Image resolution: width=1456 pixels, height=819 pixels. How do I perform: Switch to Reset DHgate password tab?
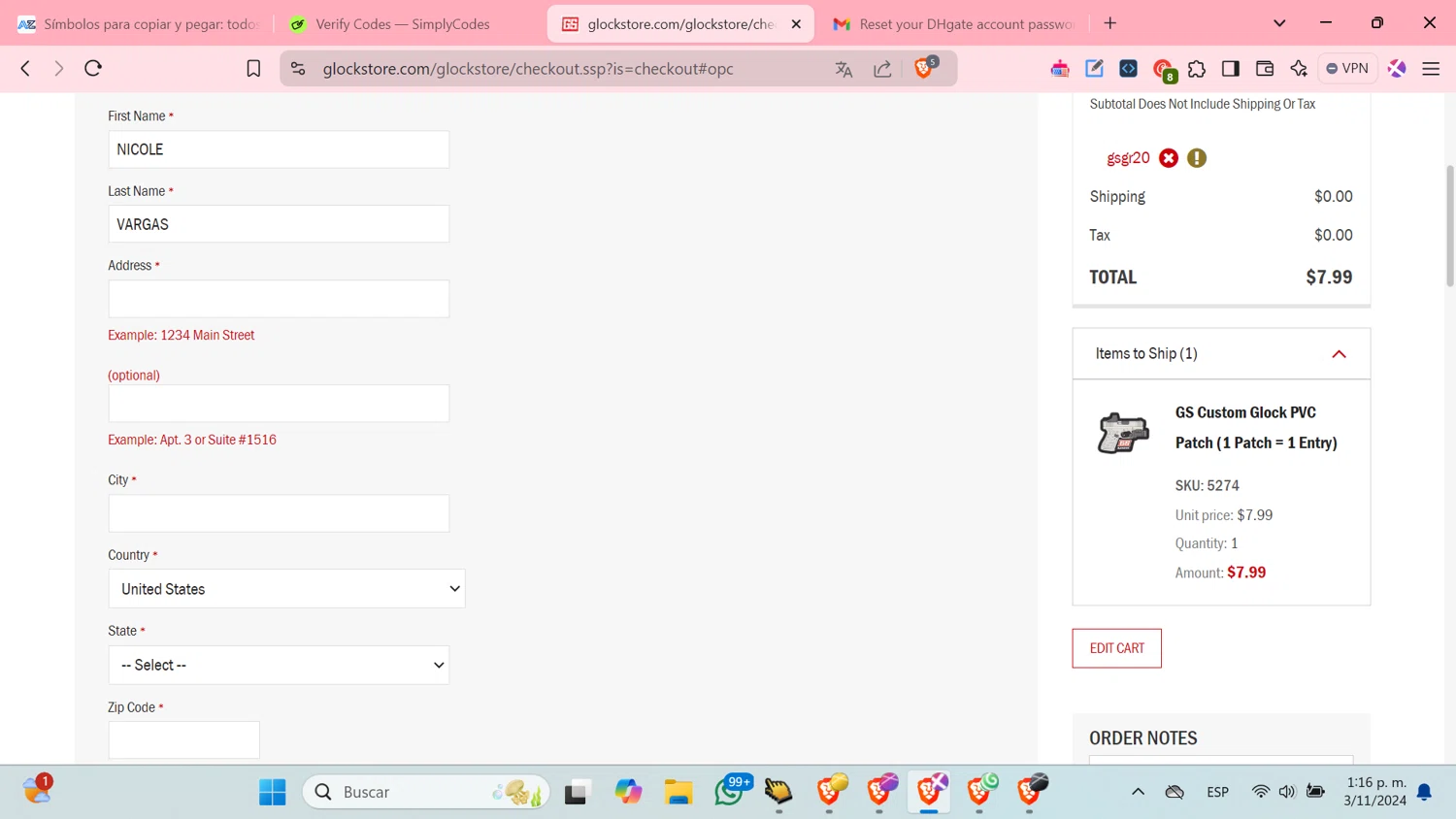tap(956, 24)
